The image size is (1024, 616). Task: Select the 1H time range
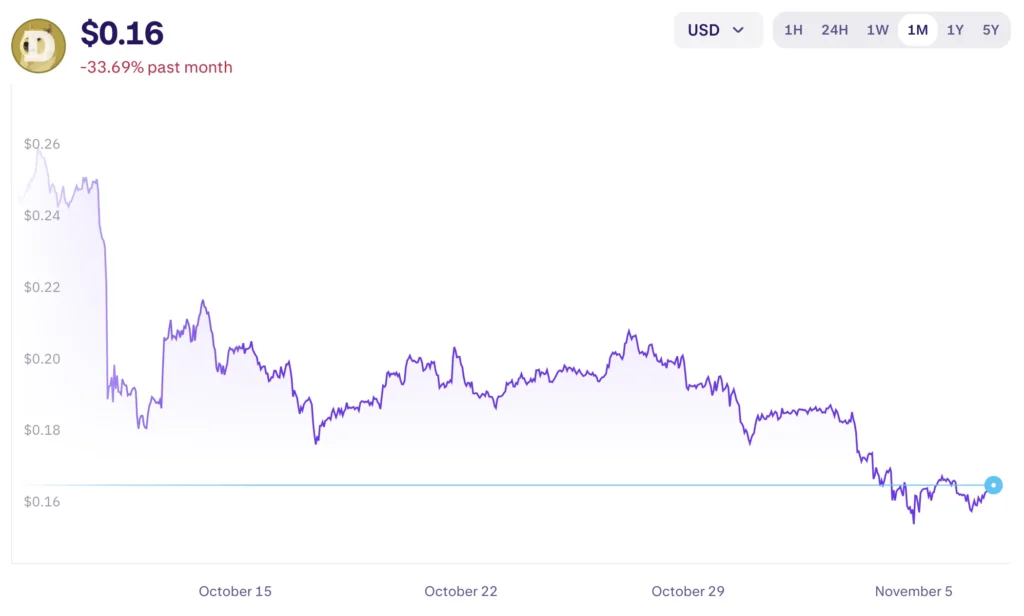click(793, 30)
